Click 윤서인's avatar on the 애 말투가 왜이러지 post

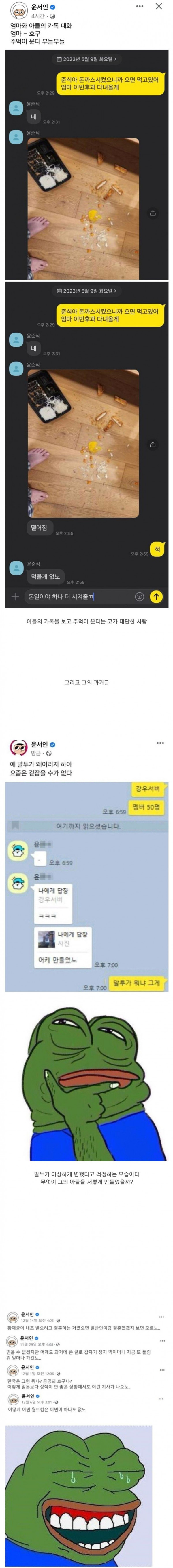click(18, 747)
